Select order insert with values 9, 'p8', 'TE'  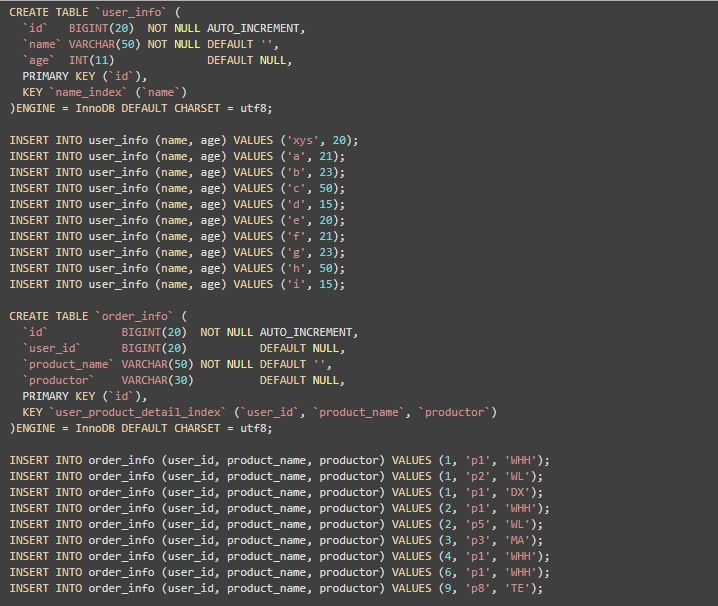[x=276, y=589]
